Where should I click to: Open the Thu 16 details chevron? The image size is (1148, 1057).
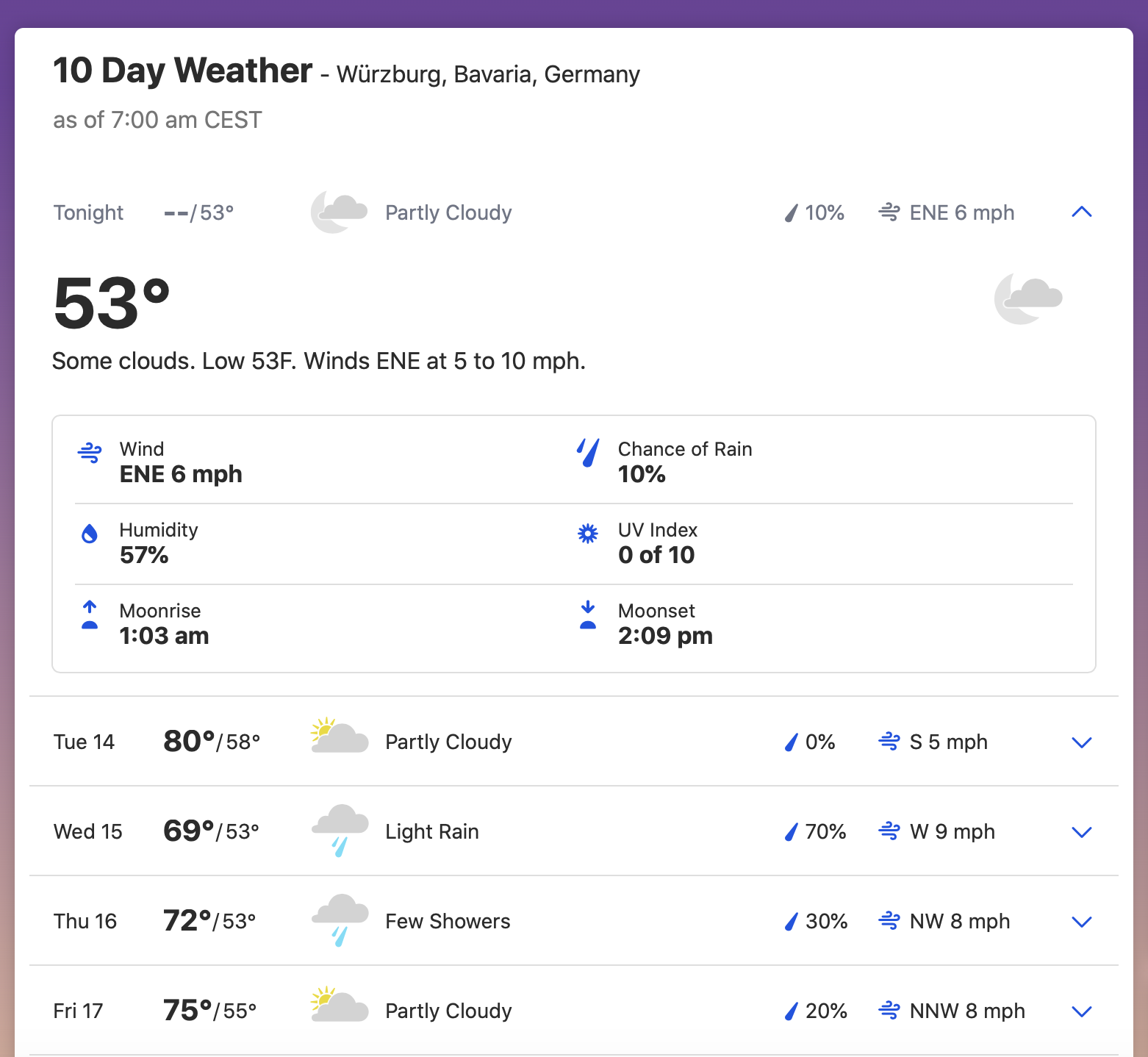click(1081, 922)
